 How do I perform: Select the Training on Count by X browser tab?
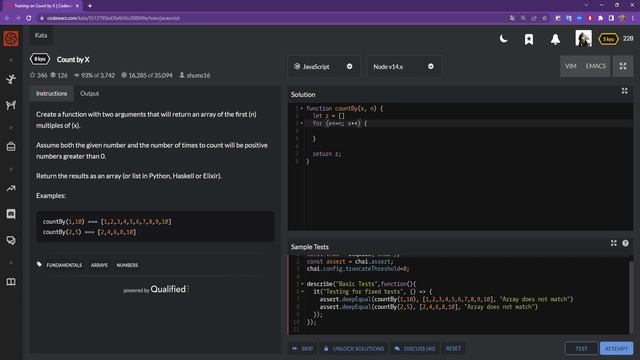point(43,6)
